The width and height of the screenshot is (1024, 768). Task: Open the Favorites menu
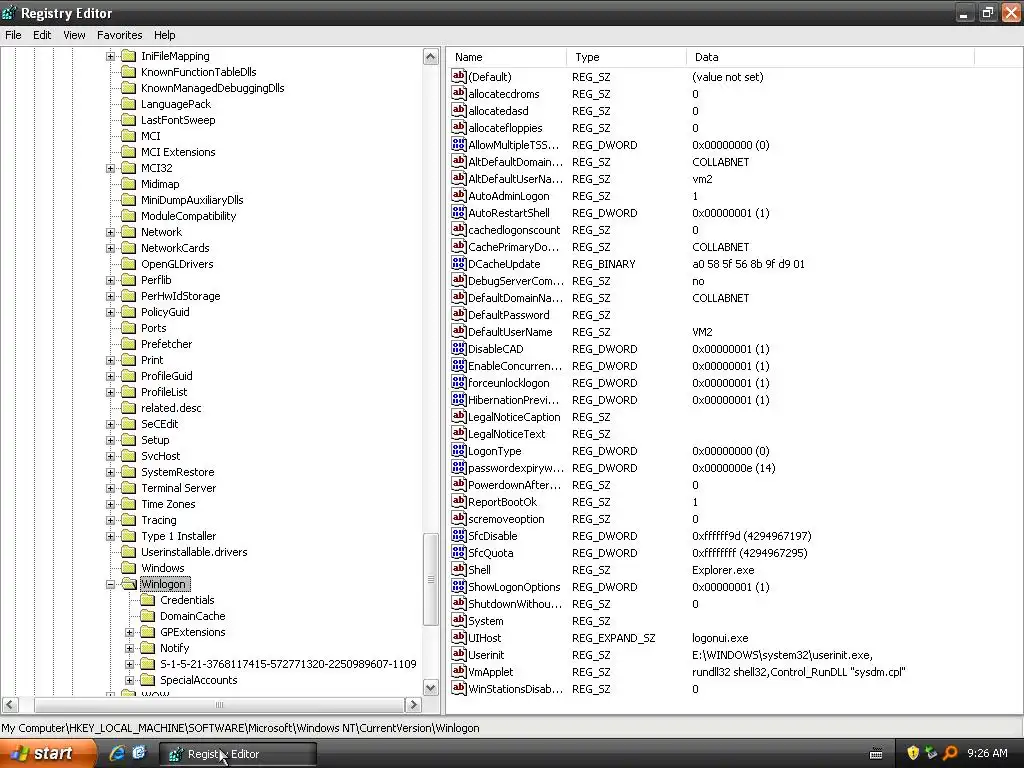click(x=119, y=35)
